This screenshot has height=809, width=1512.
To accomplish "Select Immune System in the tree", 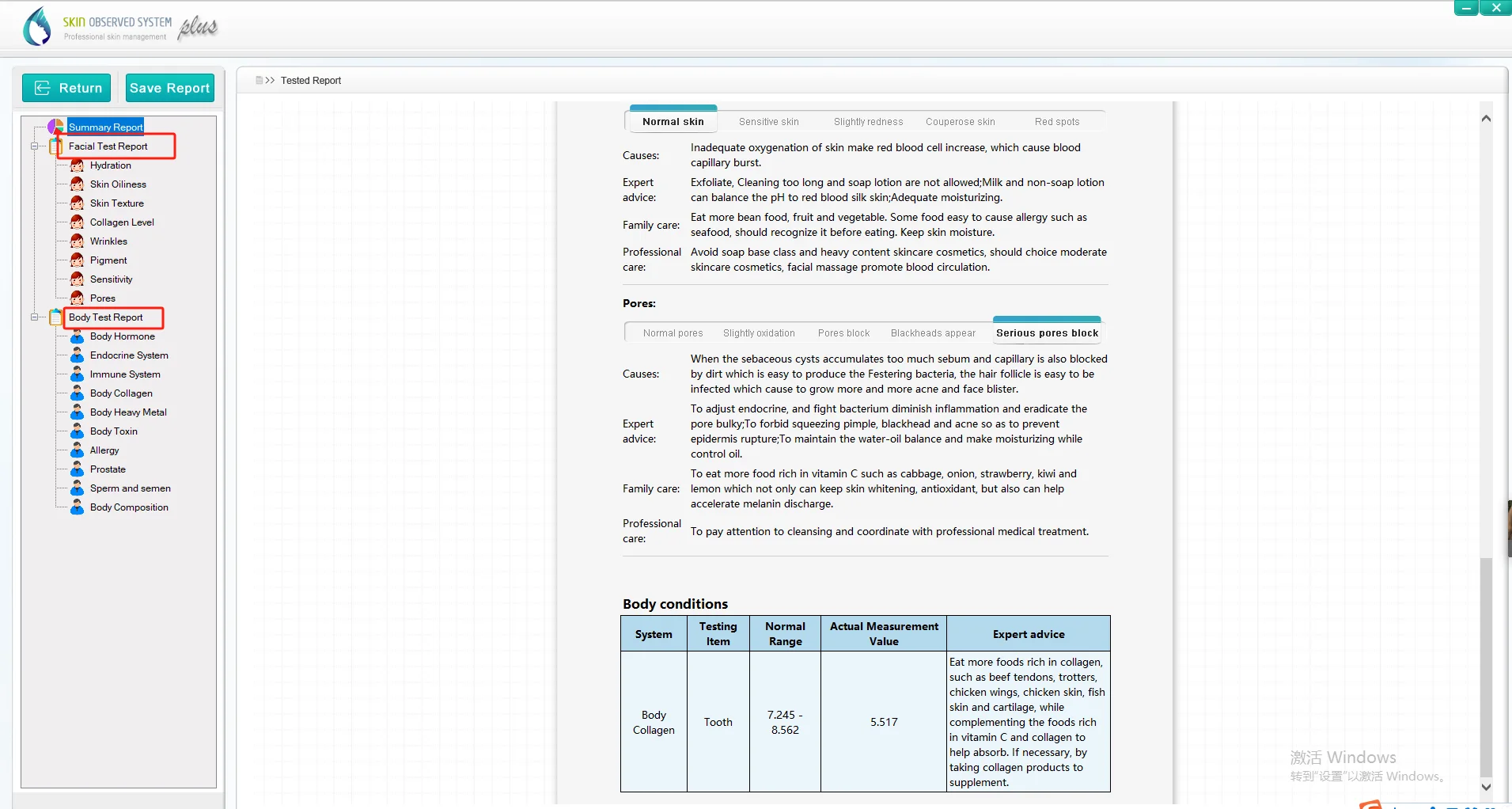I will point(125,374).
